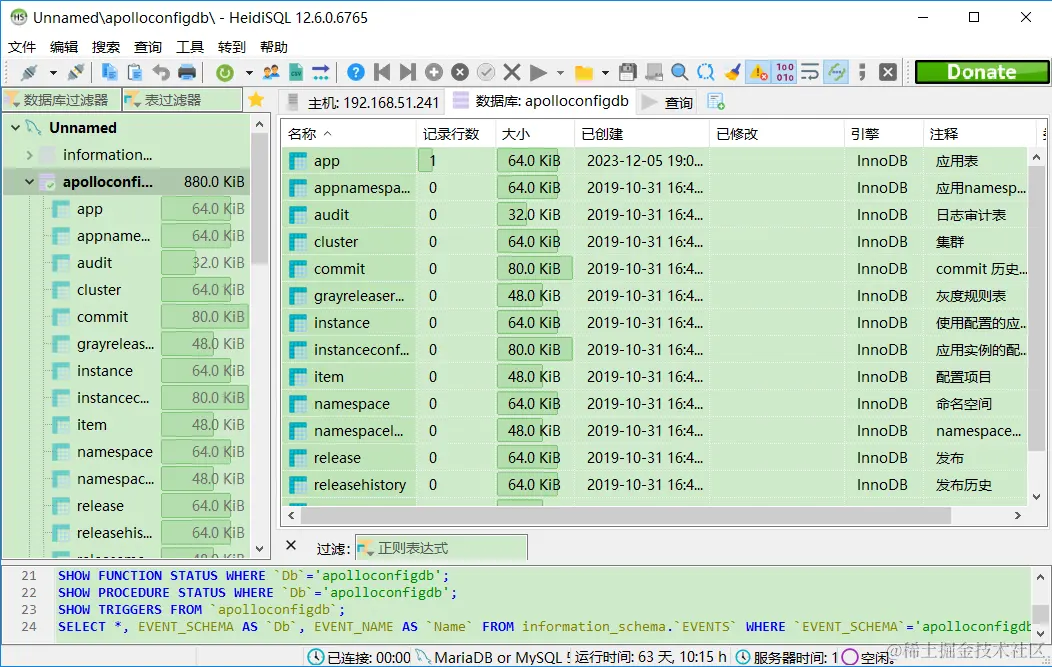Switch to the 主机: 192.168.51.241 tab

[x=363, y=102]
